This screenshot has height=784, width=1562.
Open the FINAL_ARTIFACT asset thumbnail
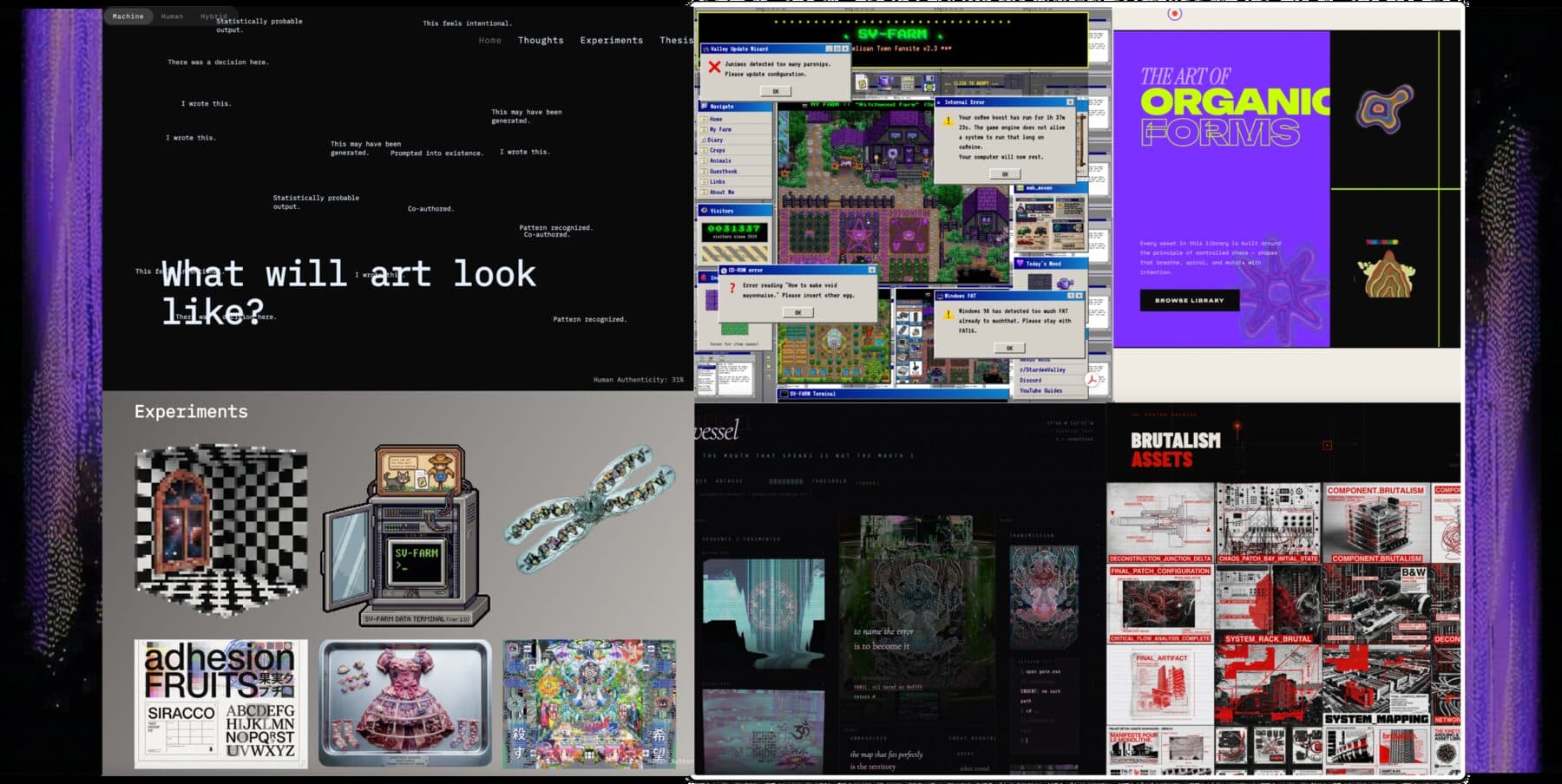(x=1160, y=685)
